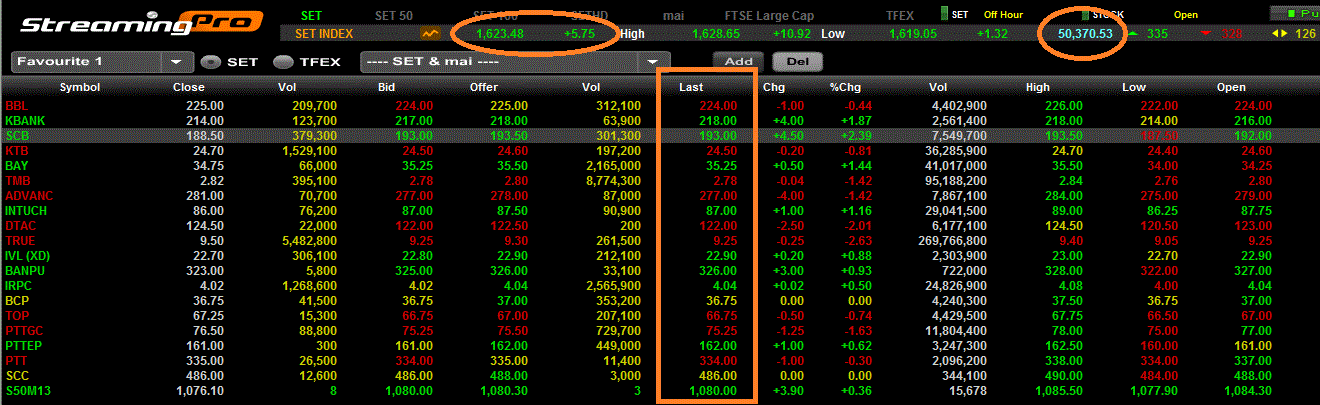Screen dimensions: 1320x405
Task: Select the TOP symbol row
Action: pos(660,316)
